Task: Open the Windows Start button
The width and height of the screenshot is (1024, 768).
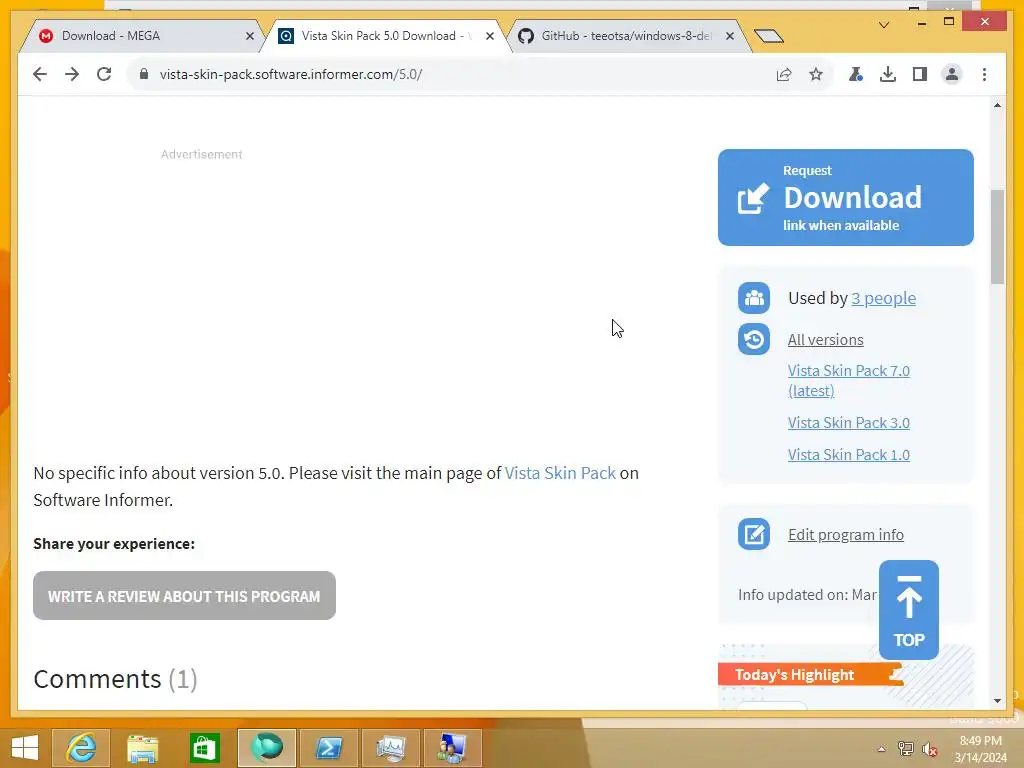Action: [x=25, y=748]
